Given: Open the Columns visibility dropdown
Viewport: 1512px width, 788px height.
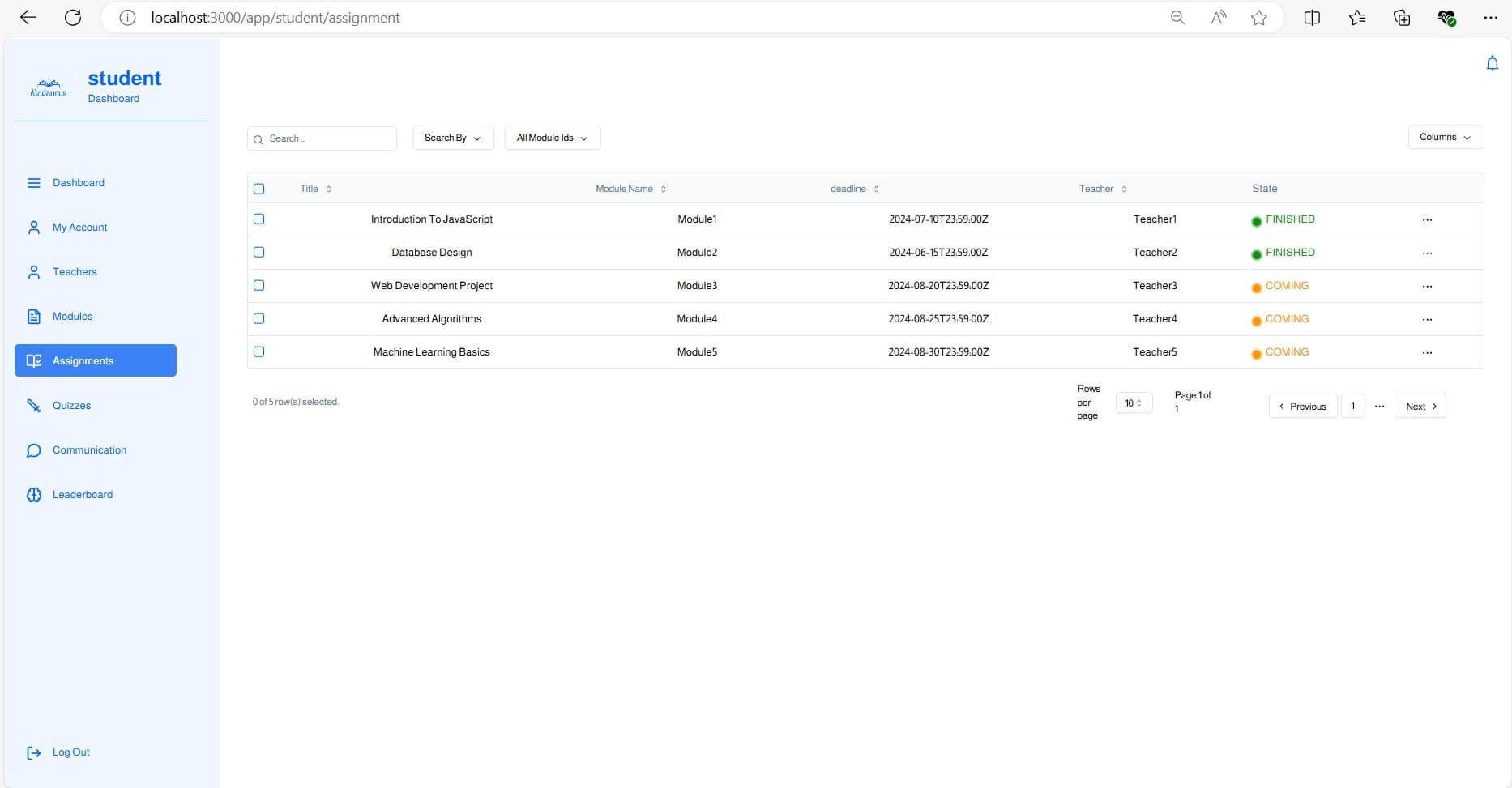Looking at the screenshot, I should (x=1445, y=137).
